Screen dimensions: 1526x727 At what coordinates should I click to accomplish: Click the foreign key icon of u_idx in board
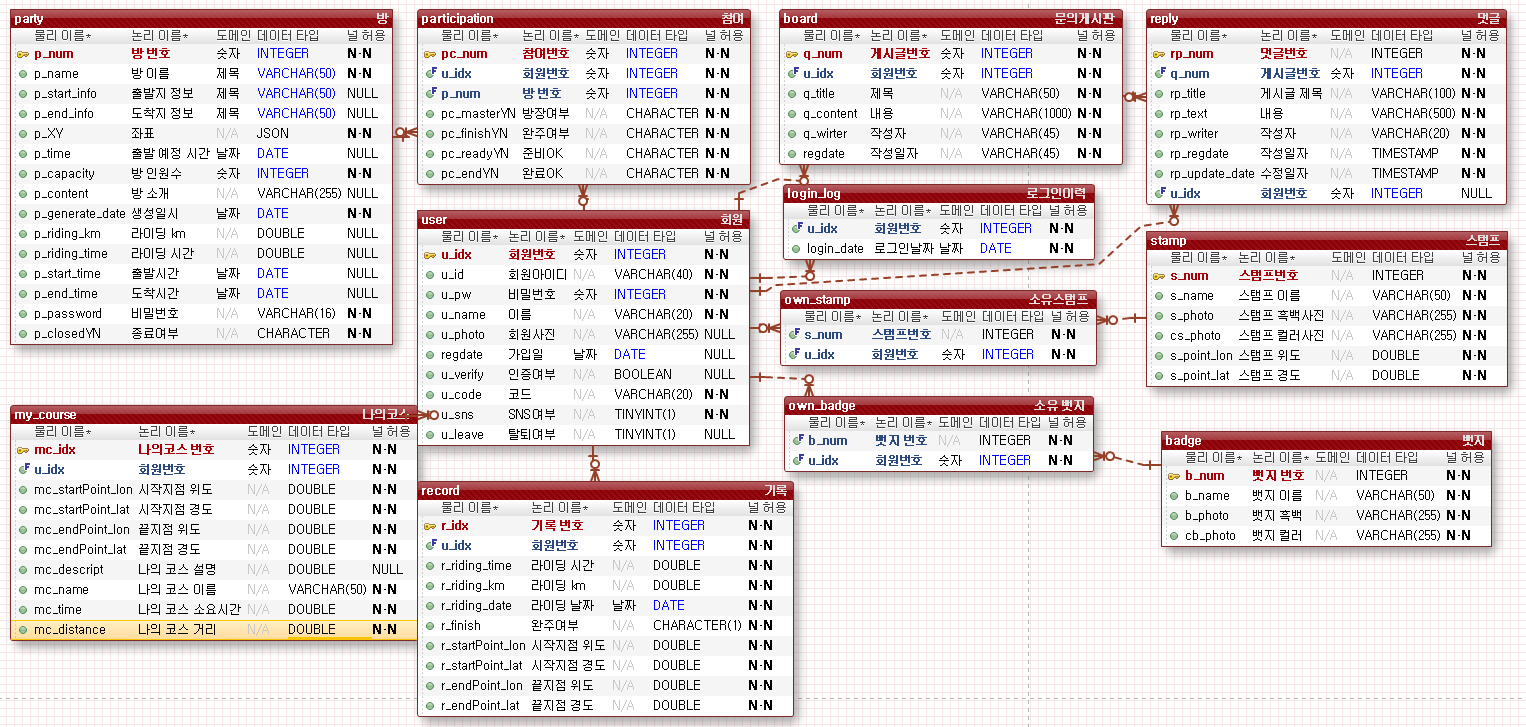pos(793,73)
